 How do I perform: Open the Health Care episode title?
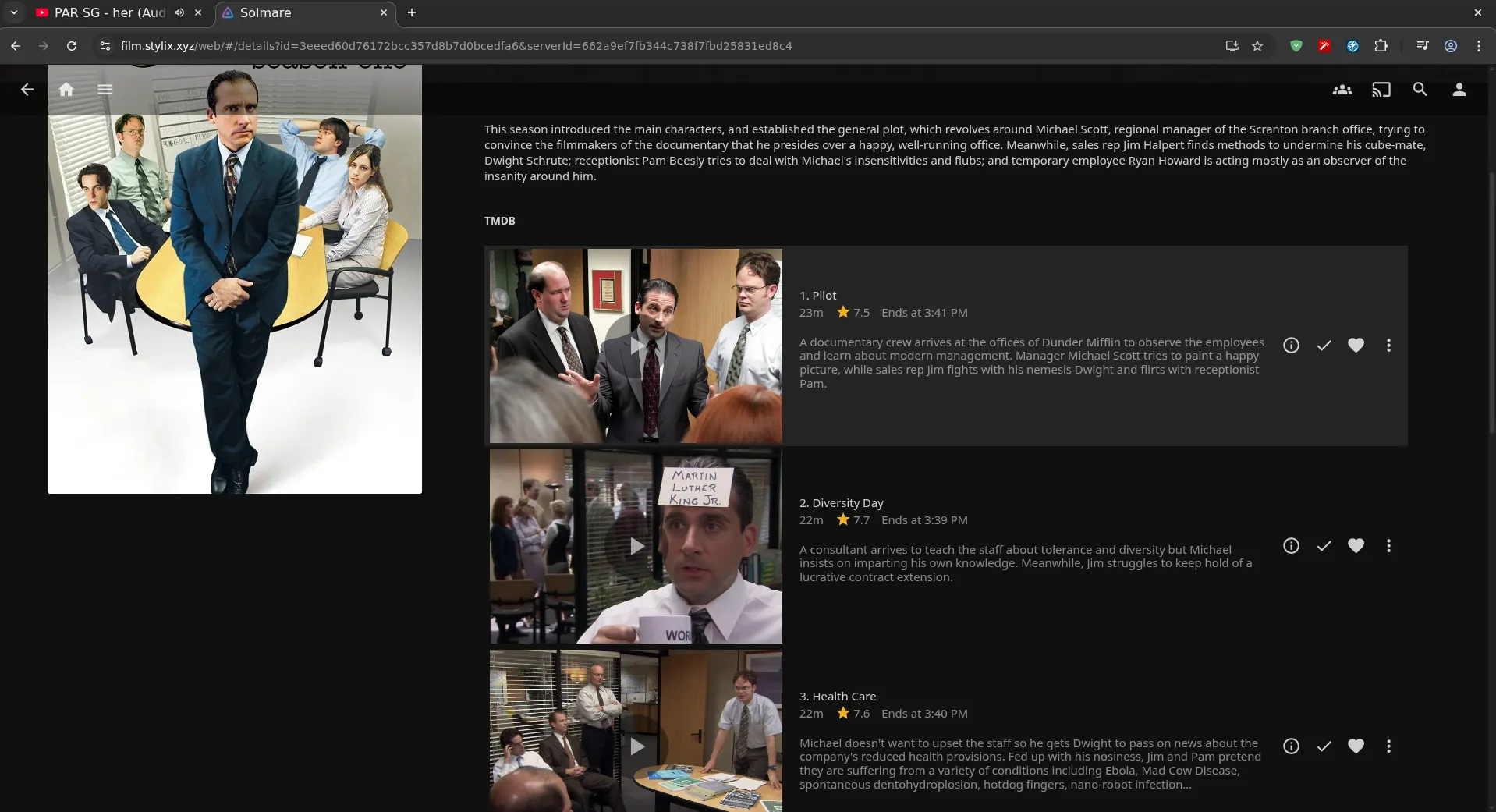[x=837, y=697]
